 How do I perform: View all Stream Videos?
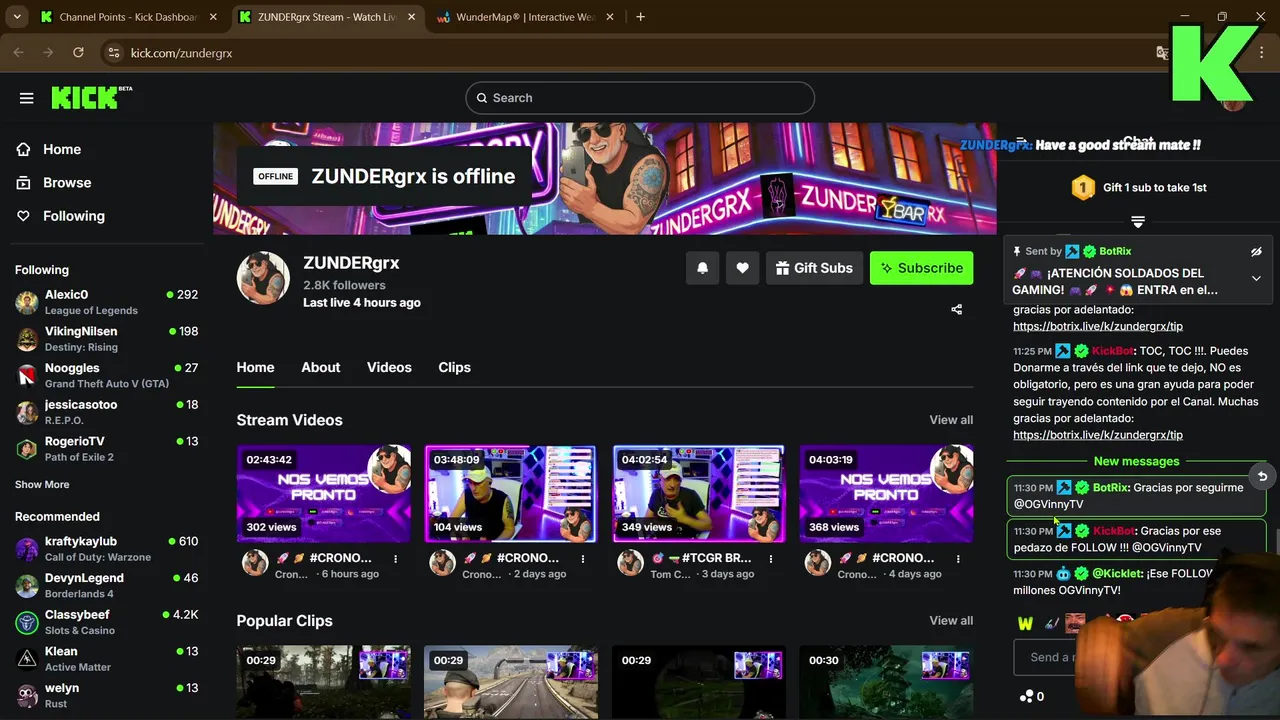coord(951,420)
